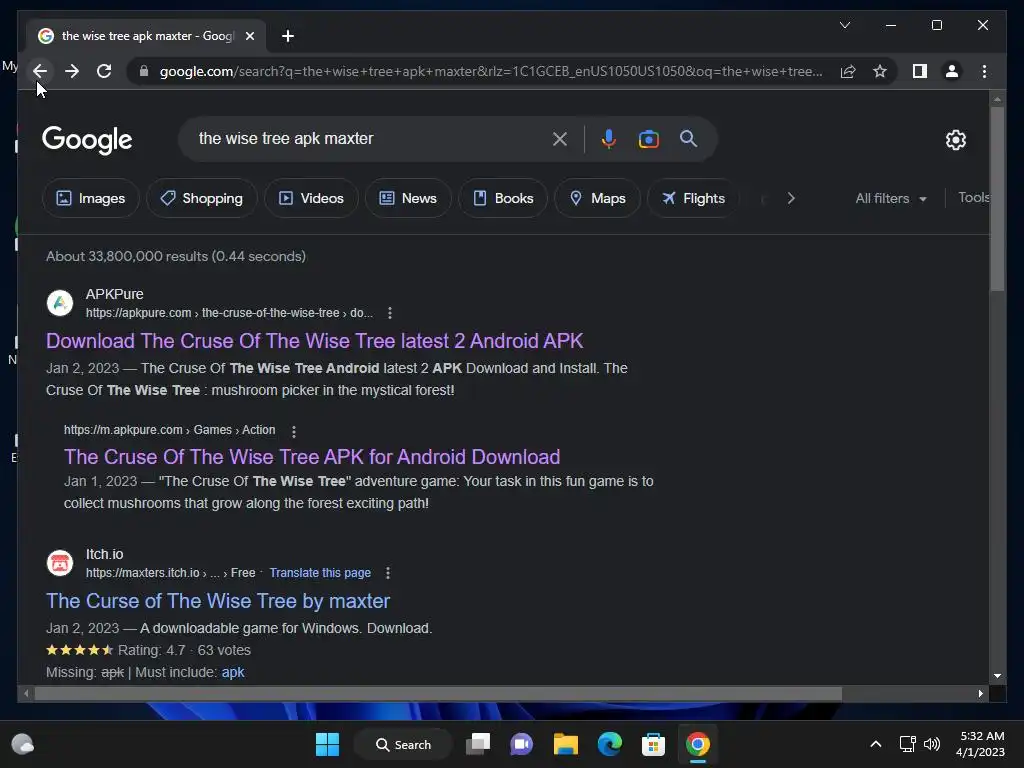This screenshot has width=1024, height=768.
Task: Click Translate this page link
Action: pos(320,573)
